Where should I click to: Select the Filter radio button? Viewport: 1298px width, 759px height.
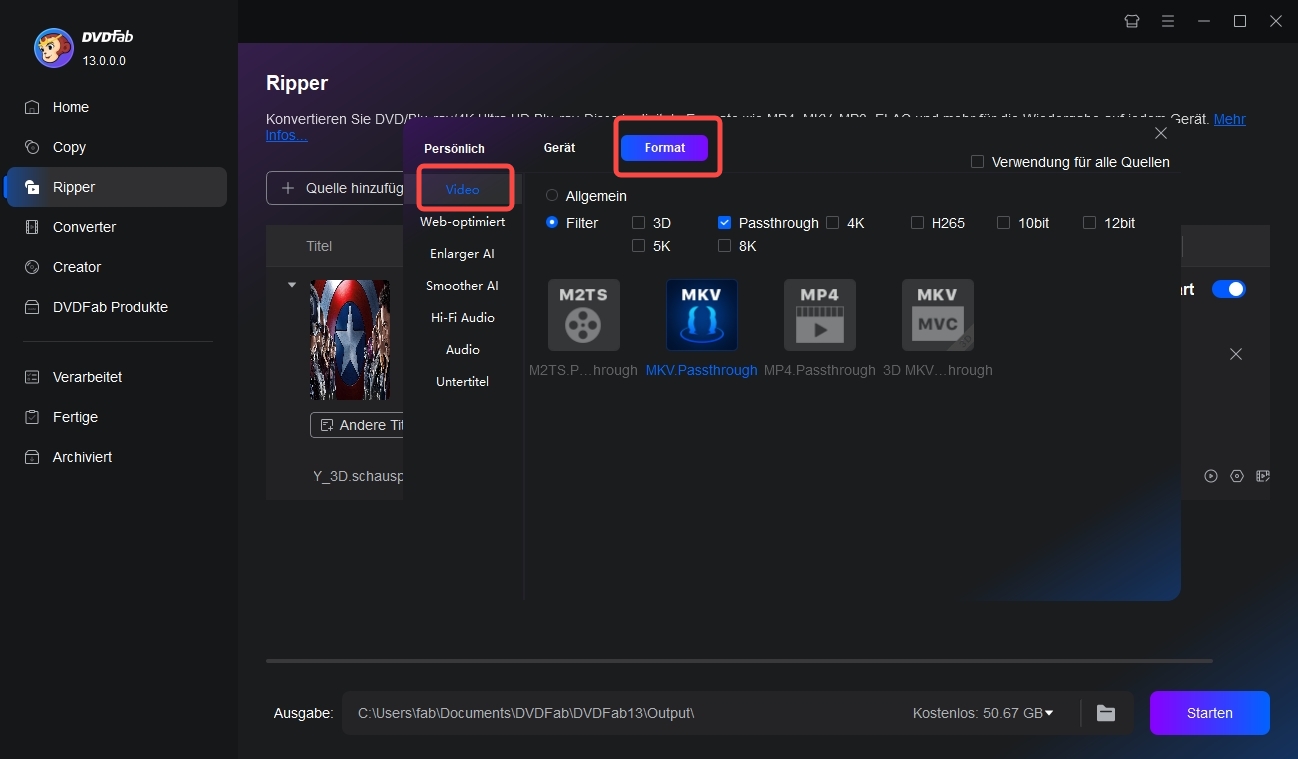point(552,223)
